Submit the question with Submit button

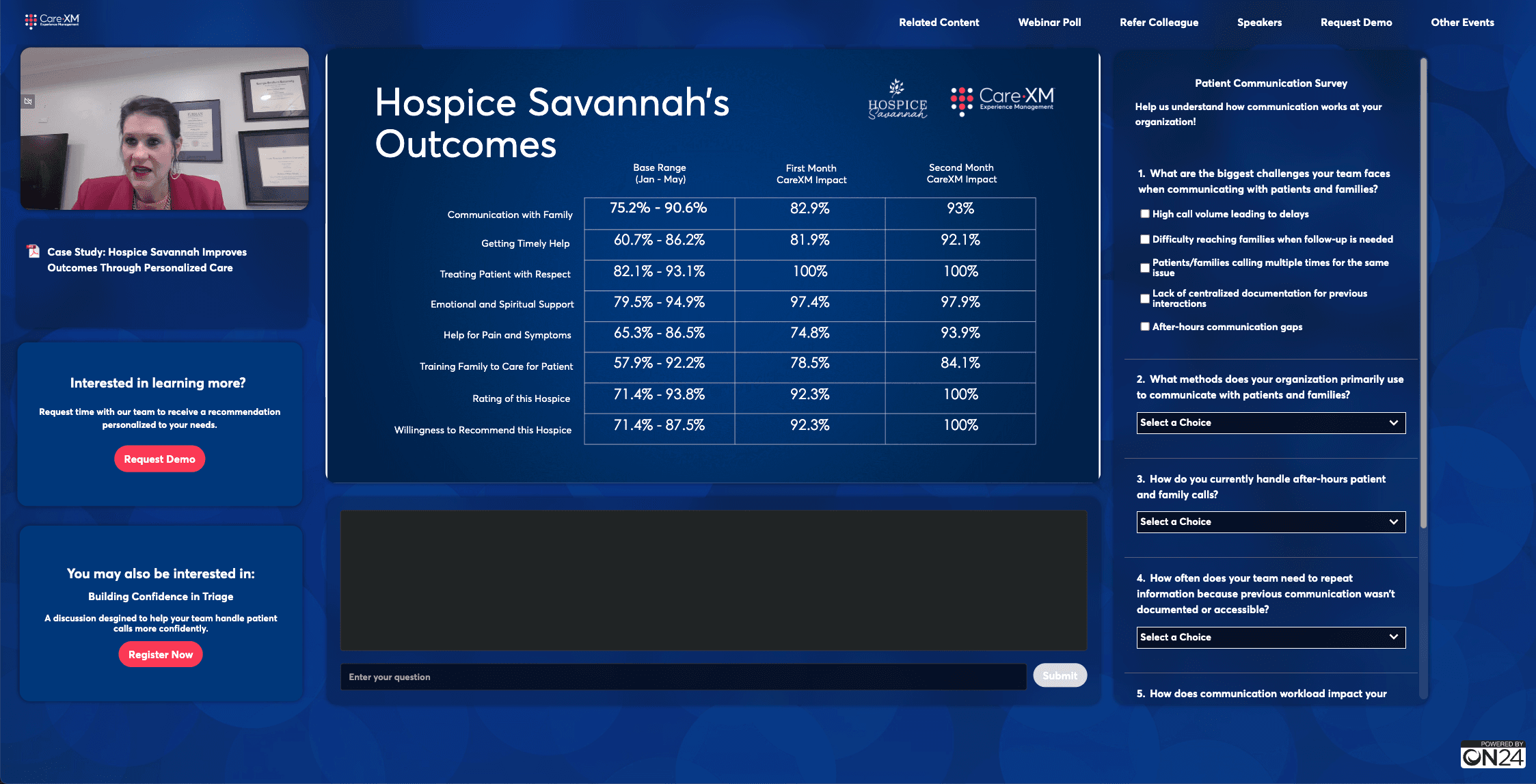1060,676
